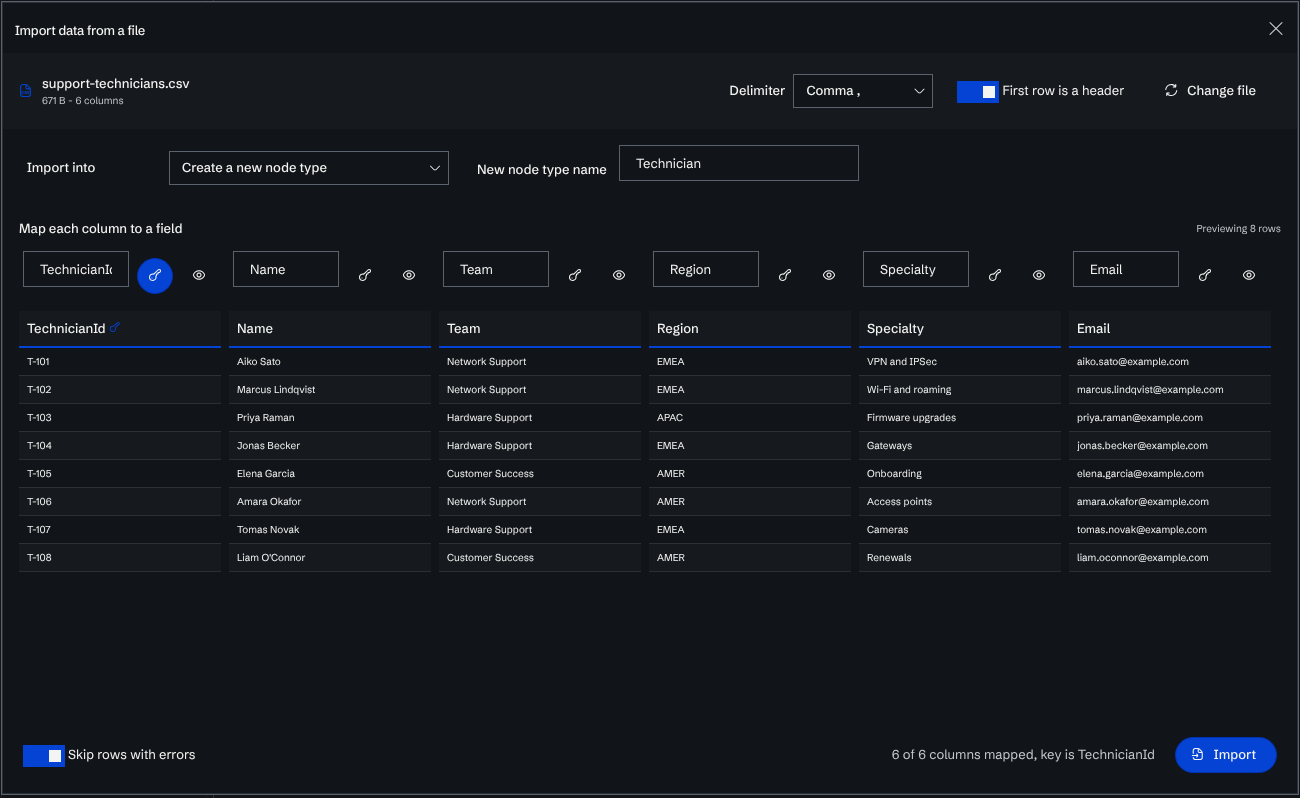
Task: Edit the New node type name field
Action: (x=739, y=163)
